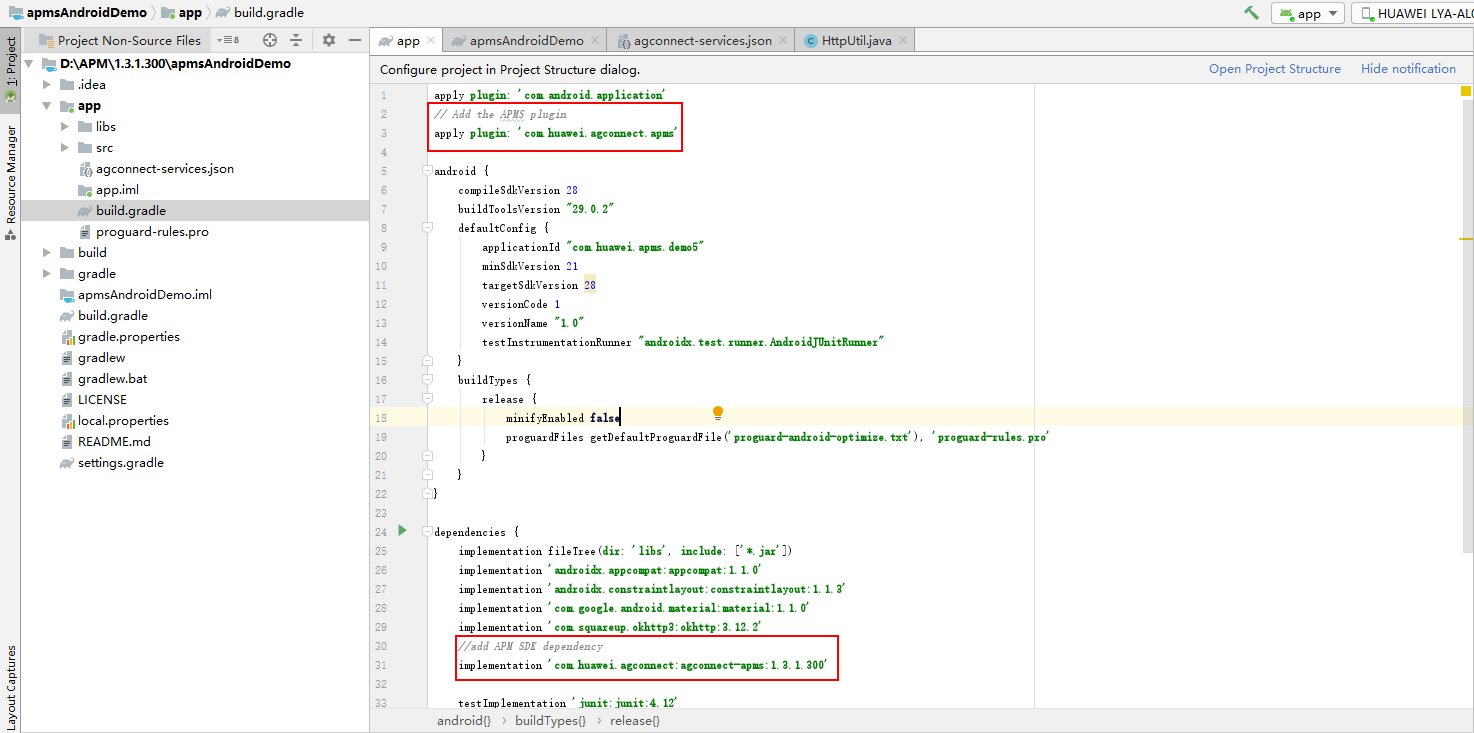Click the Open Project Structure link
The image size is (1474, 733).
[1274, 69]
